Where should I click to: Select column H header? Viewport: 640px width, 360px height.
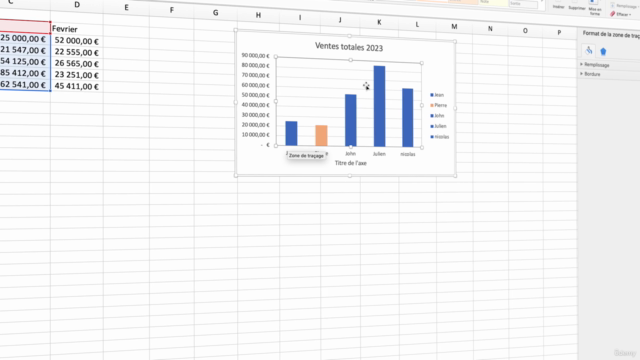(258, 15)
